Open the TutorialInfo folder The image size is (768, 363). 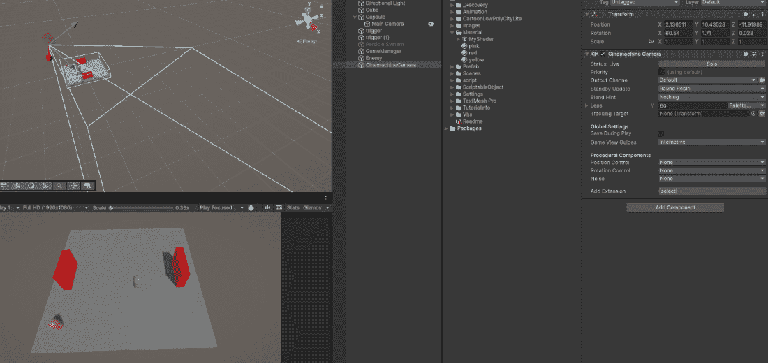[x=477, y=108]
